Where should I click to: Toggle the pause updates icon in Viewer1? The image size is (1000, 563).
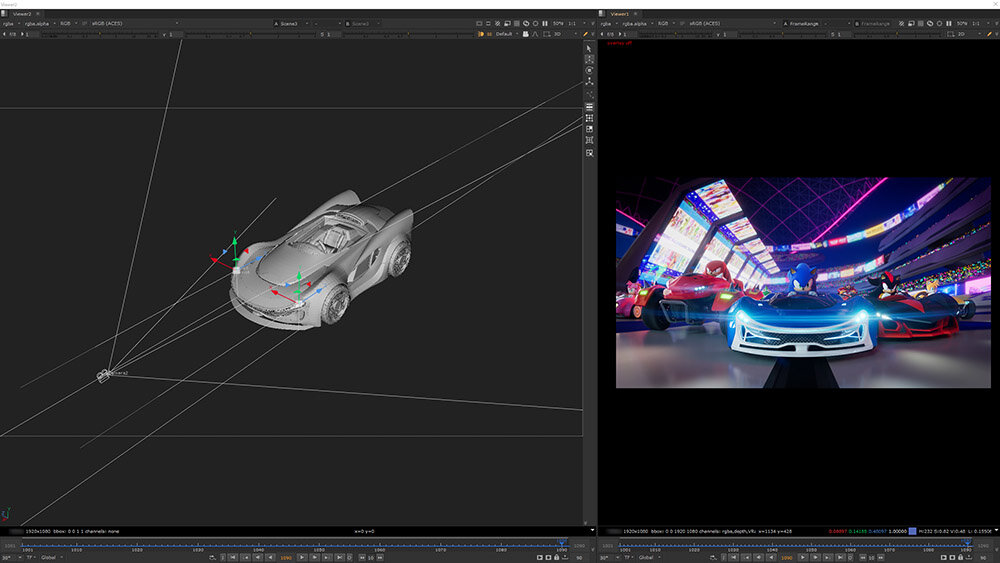click(x=948, y=24)
